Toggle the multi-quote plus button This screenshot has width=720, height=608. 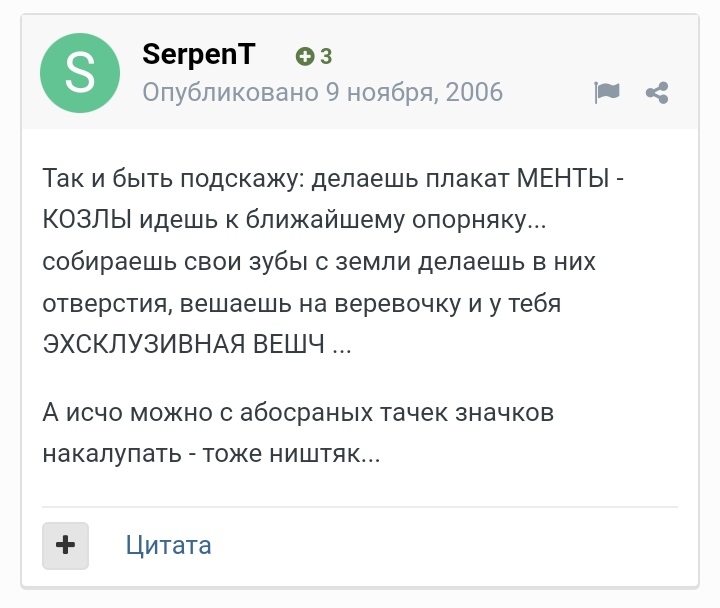(66, 545)
